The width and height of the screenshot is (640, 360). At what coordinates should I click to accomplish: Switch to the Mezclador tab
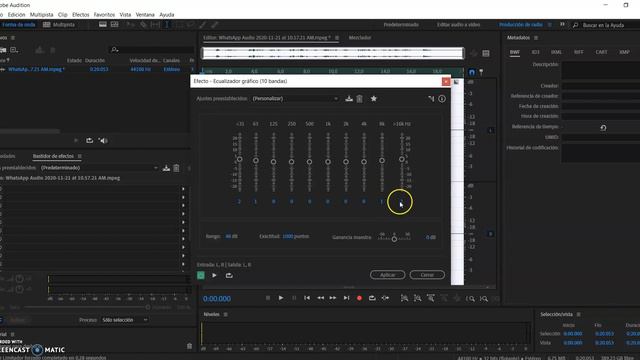tap(360, 38)
